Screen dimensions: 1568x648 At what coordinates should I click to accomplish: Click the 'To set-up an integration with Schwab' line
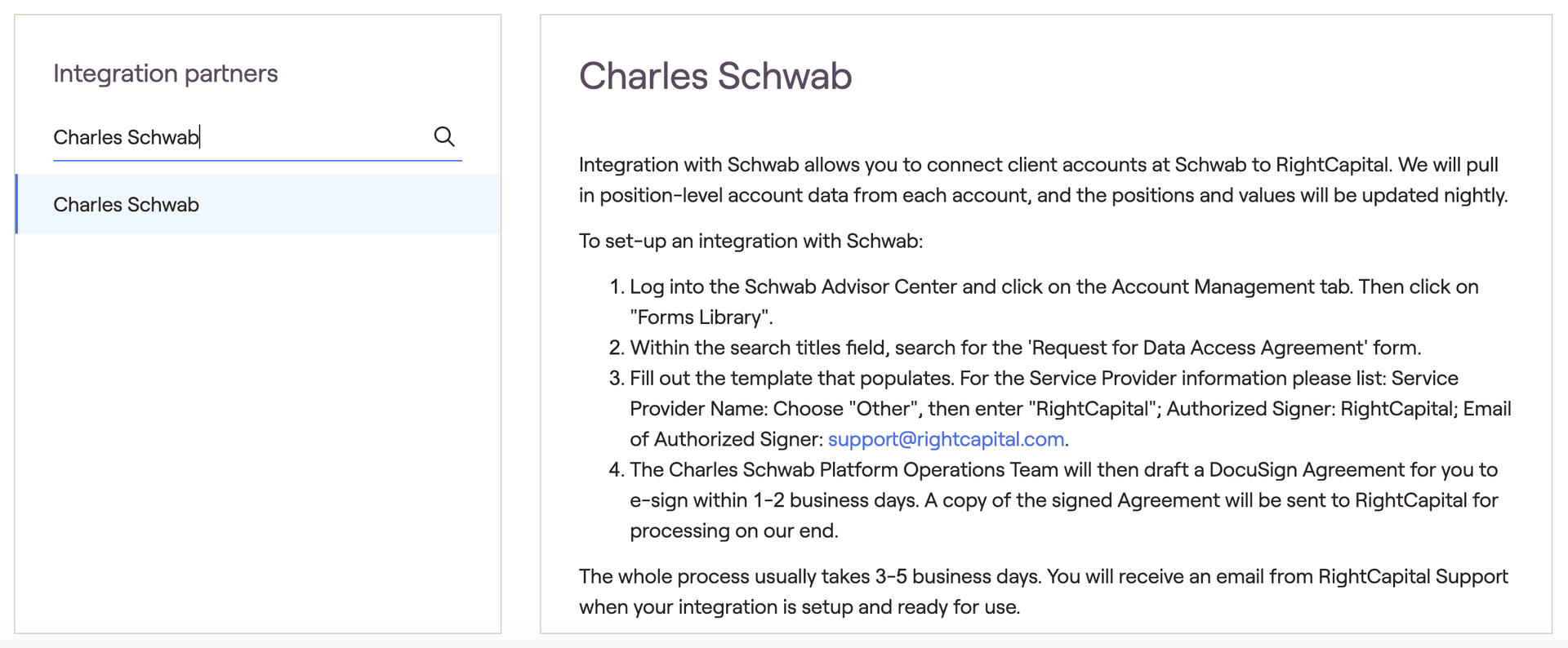pos(751,241)
